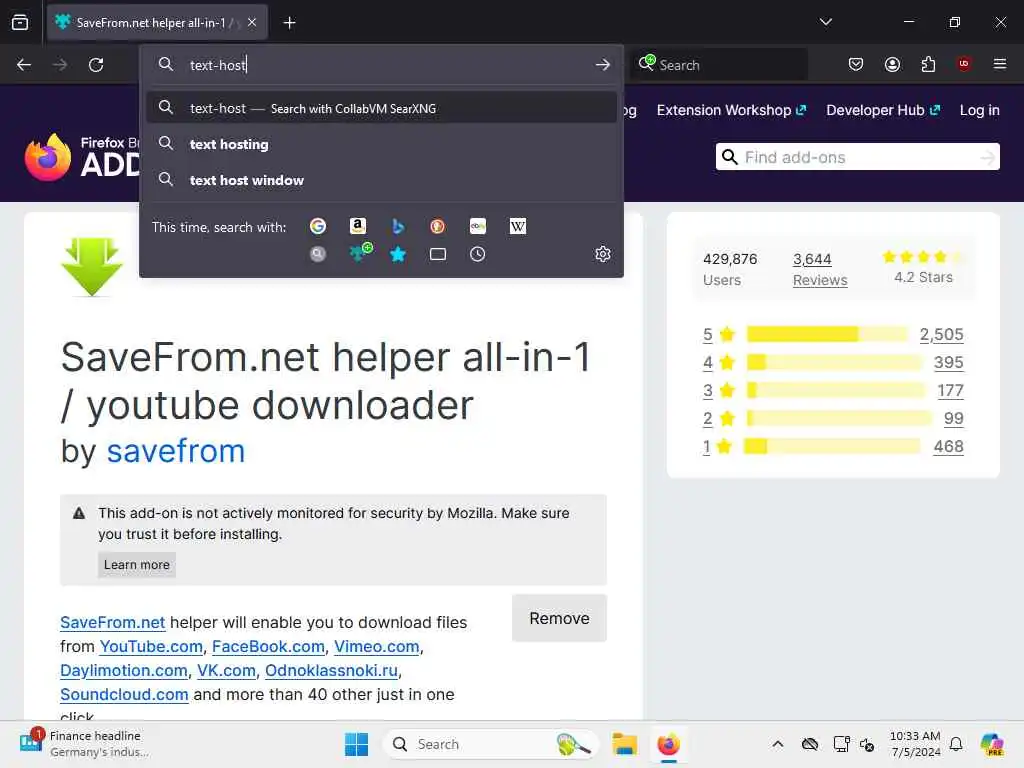The width and height of the screenshot is (1024, 768).
Task: Click the one-star rating bar
Action: tap(833, 447)
